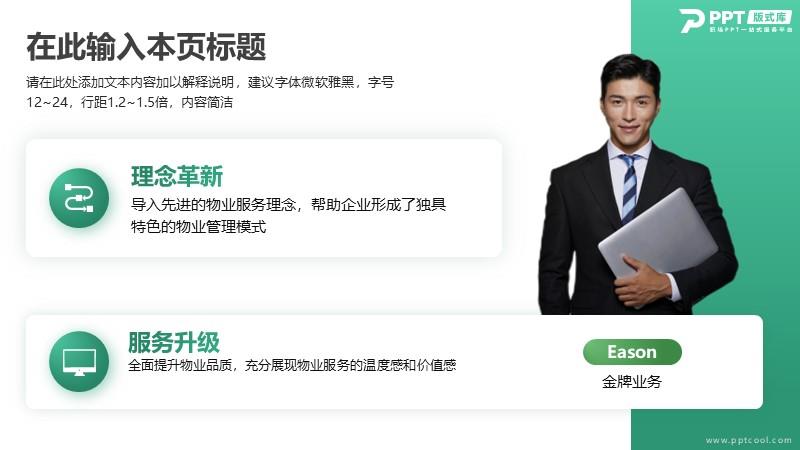Select the 金牌业务 label

[x=632, y=382]
